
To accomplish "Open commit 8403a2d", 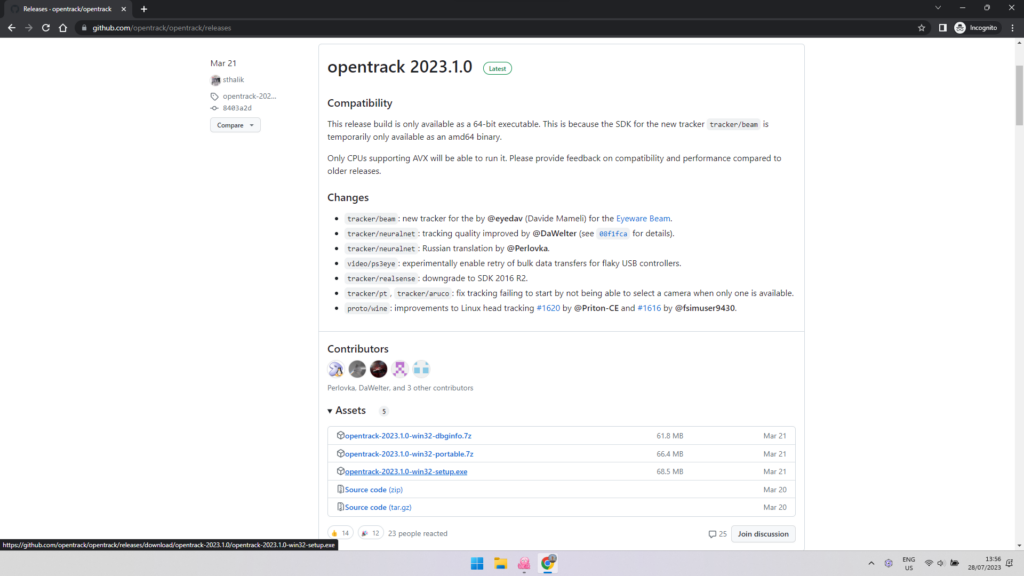I will click(236, 108).
